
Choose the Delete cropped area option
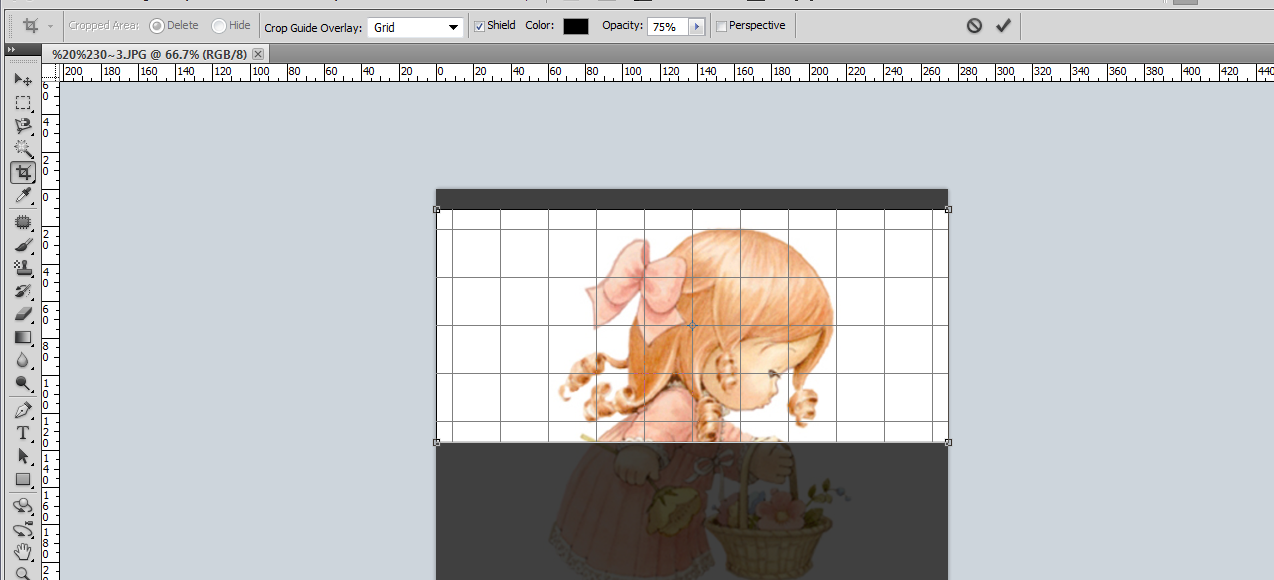174,26
